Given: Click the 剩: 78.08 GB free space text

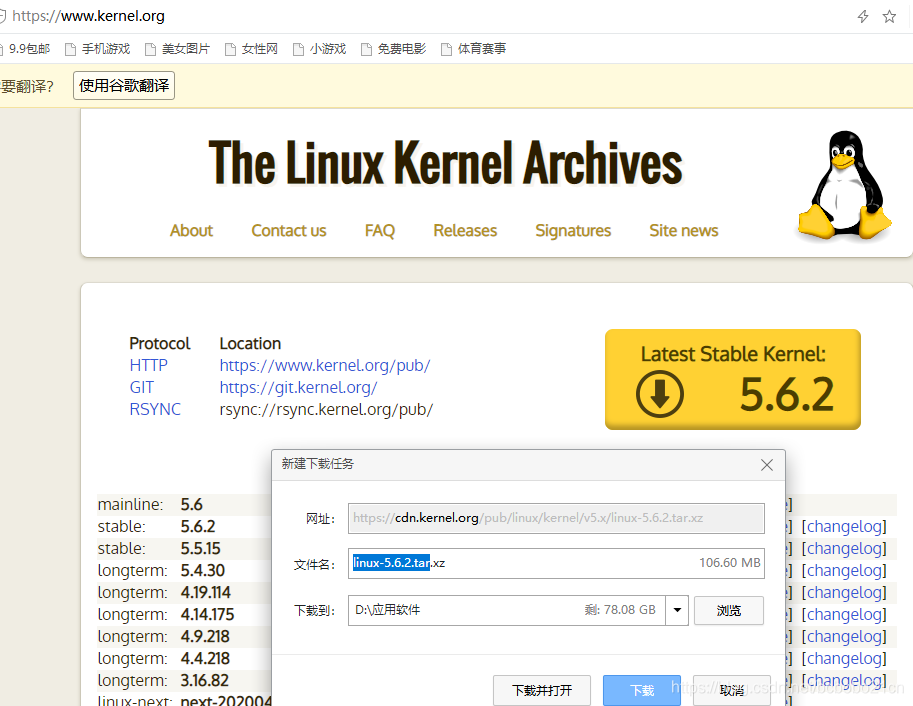Looking at the screenshot, I should coord(620,610).
